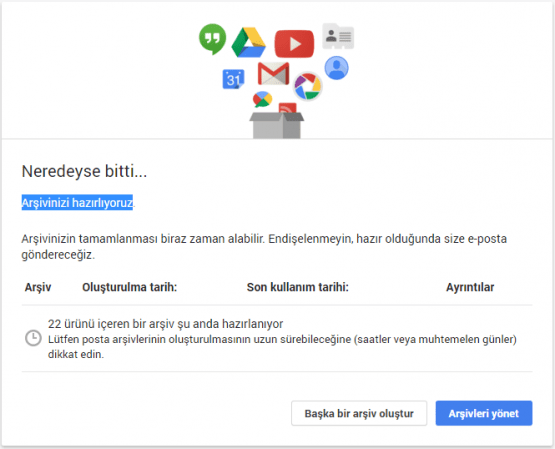Click the Ayrıntılar column header
The image size is (555, 449).
tap(470, 287)
